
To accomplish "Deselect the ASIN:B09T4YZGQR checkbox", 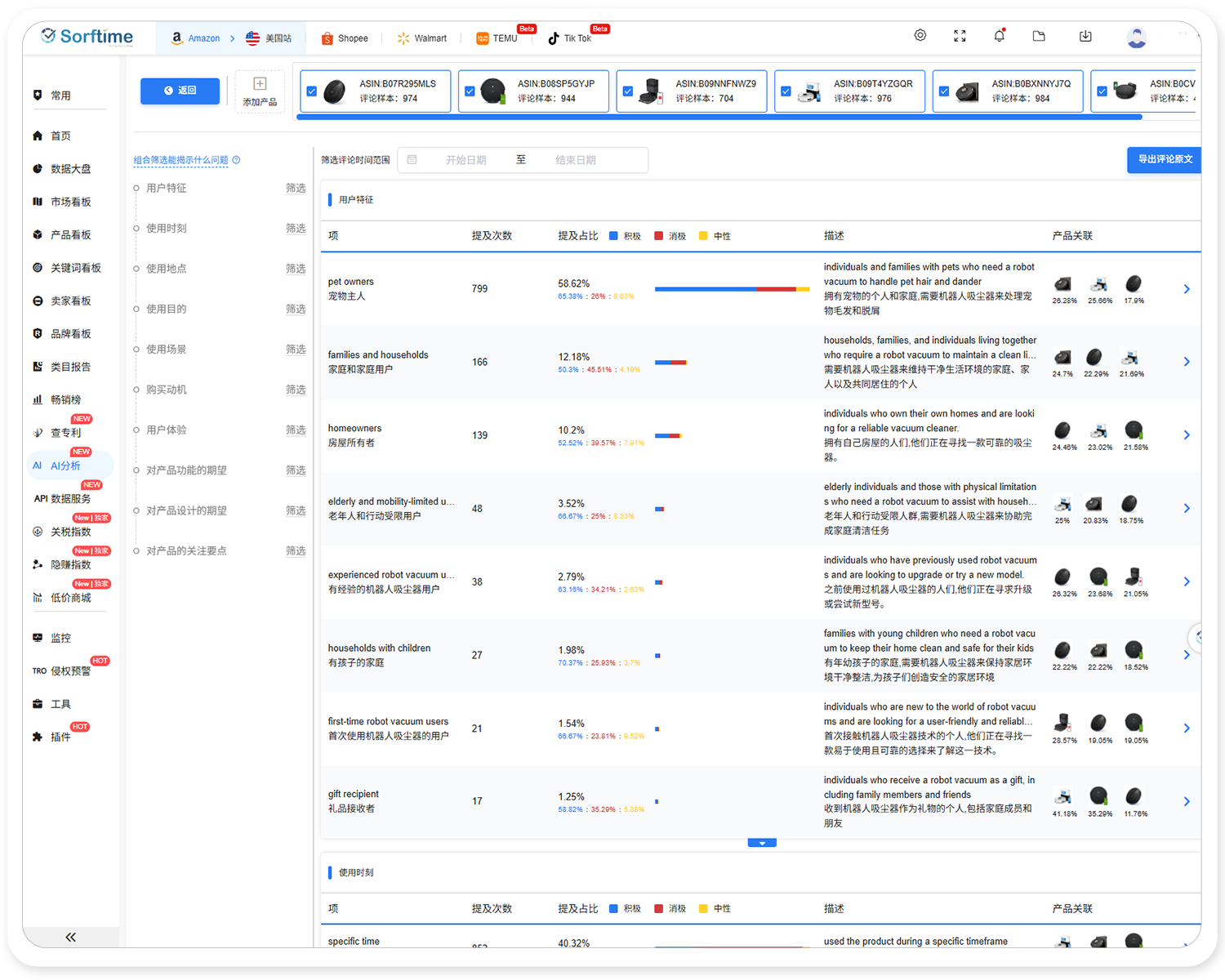I will pos(786,91).
